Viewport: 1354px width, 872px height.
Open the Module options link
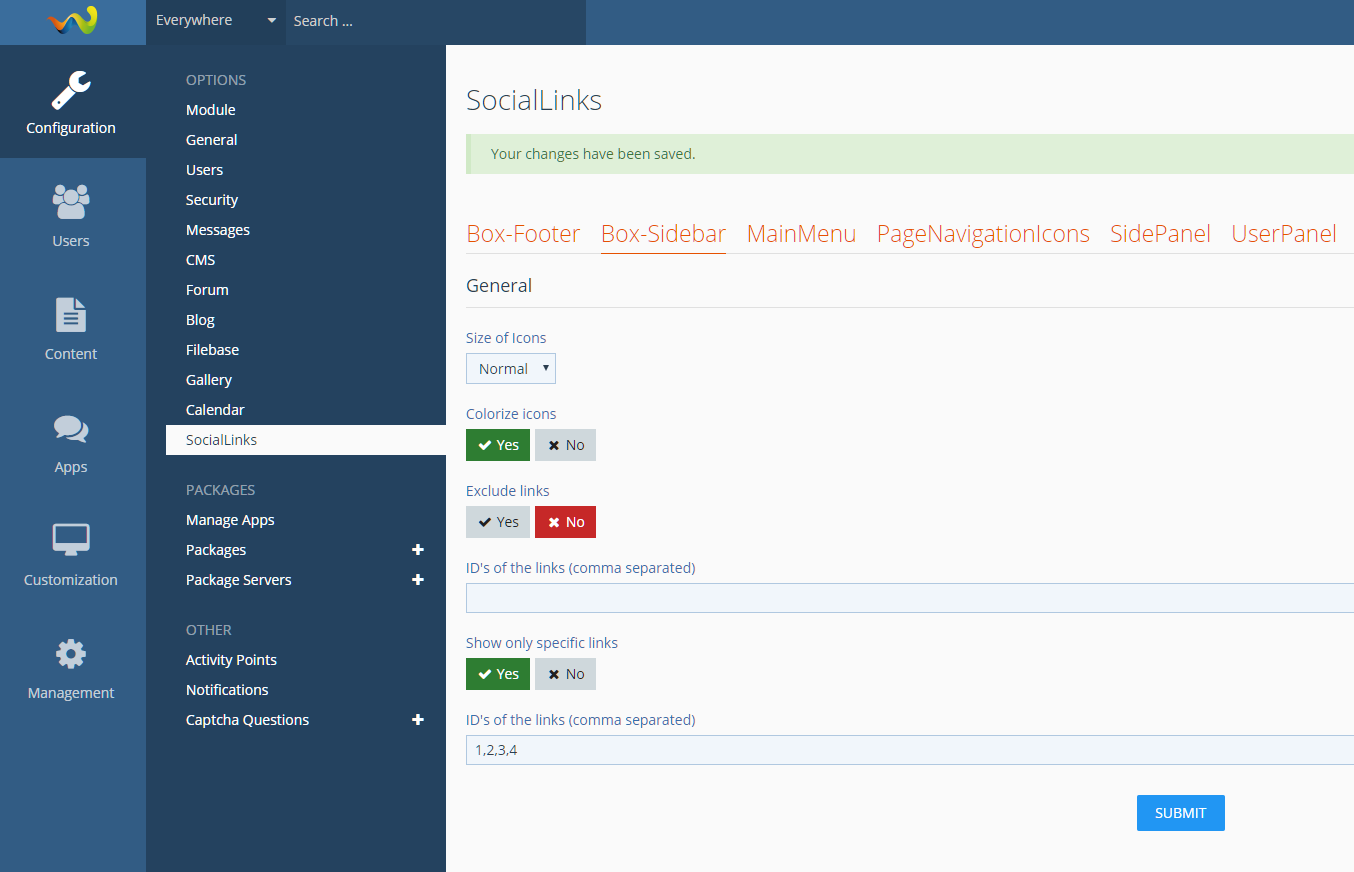tap(211, 110)
